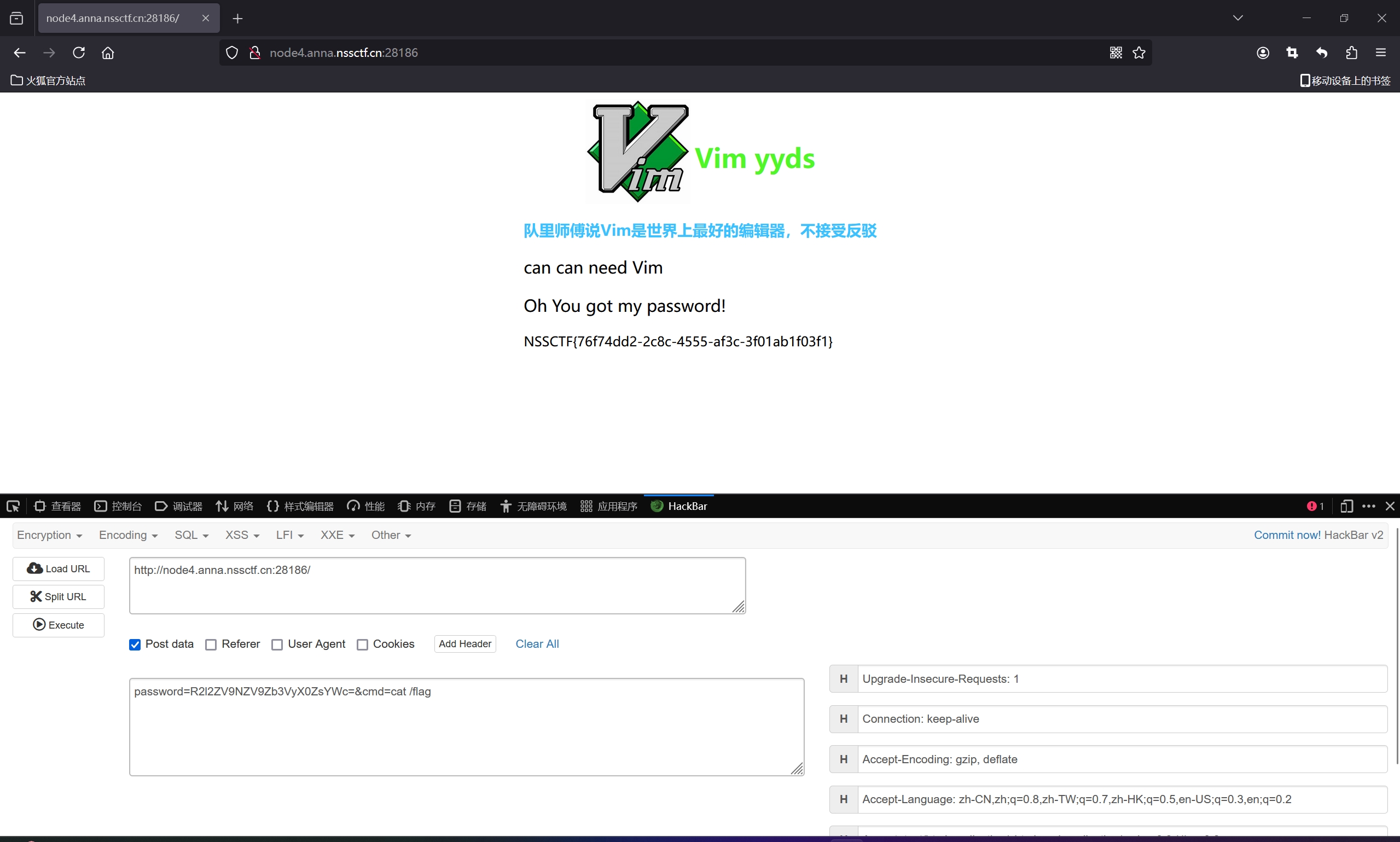
Task: Expand the Other dropdown menu
Action: 391,535
